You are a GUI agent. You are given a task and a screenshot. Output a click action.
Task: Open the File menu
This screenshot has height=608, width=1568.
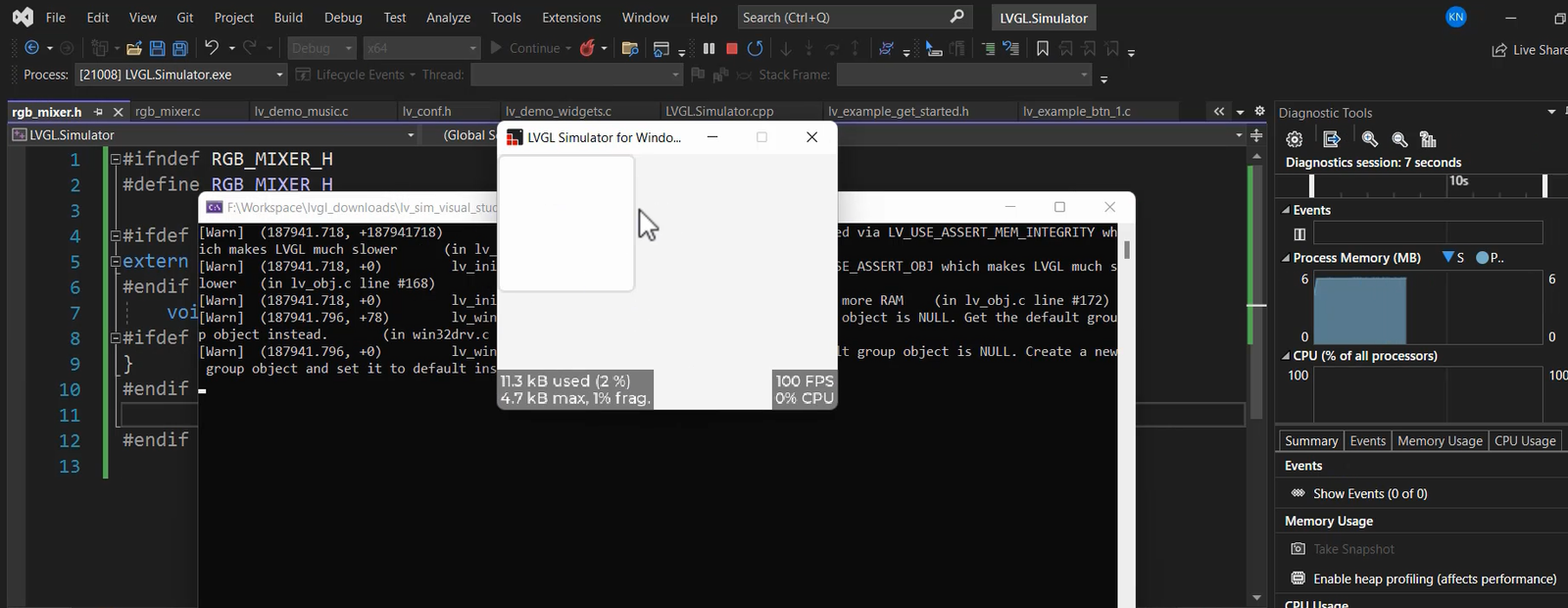[x=56, y=17]
